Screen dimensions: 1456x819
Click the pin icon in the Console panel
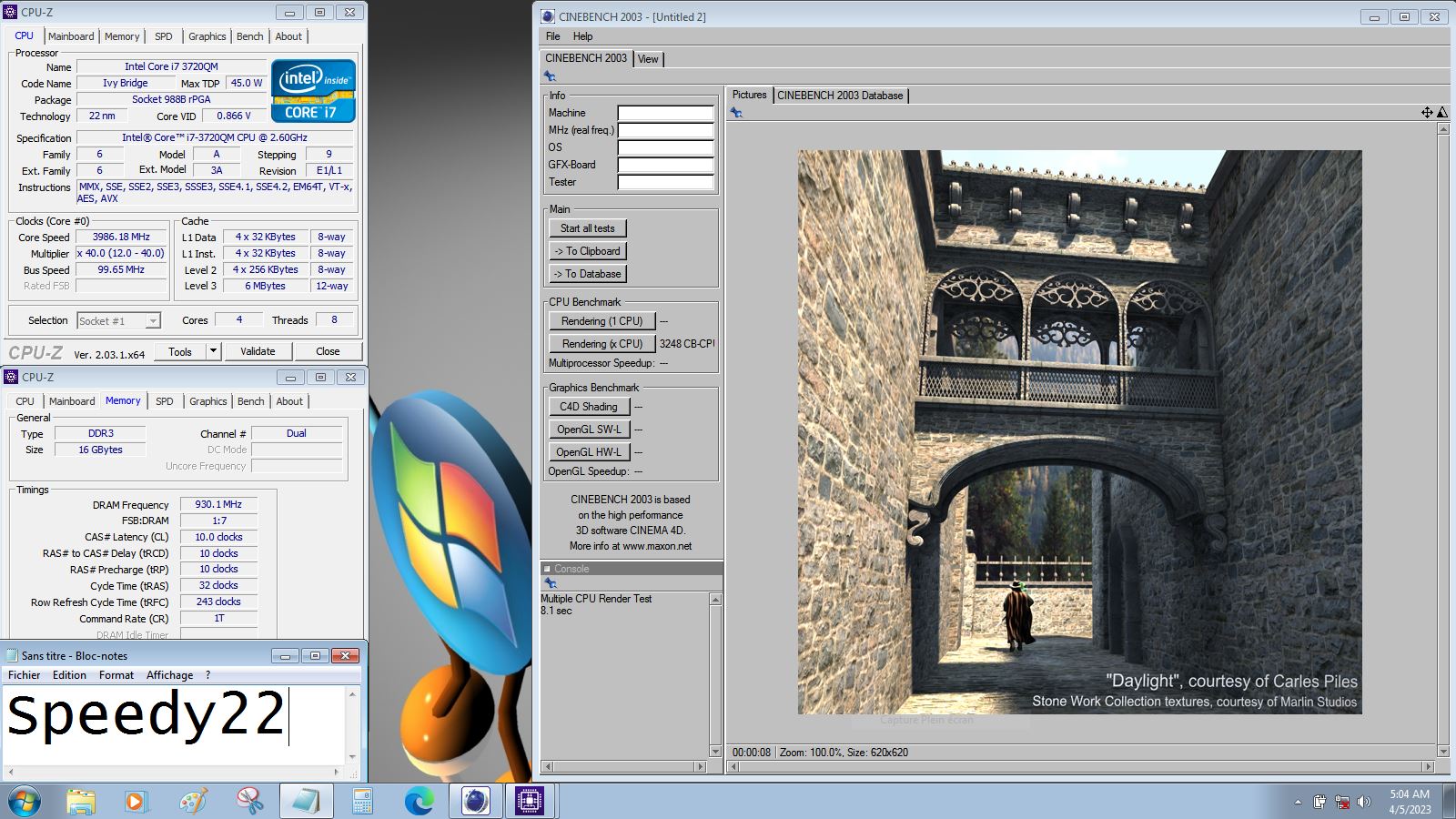click(550, 583)
